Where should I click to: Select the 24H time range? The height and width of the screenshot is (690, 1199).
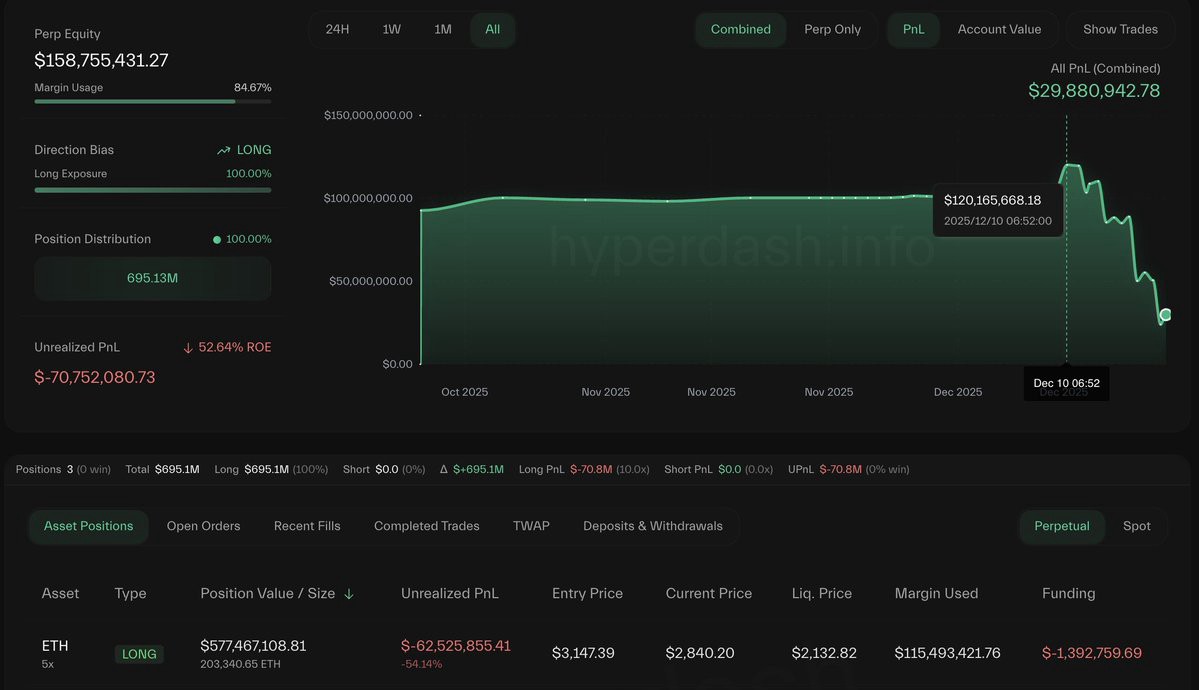tap(337, 30)
